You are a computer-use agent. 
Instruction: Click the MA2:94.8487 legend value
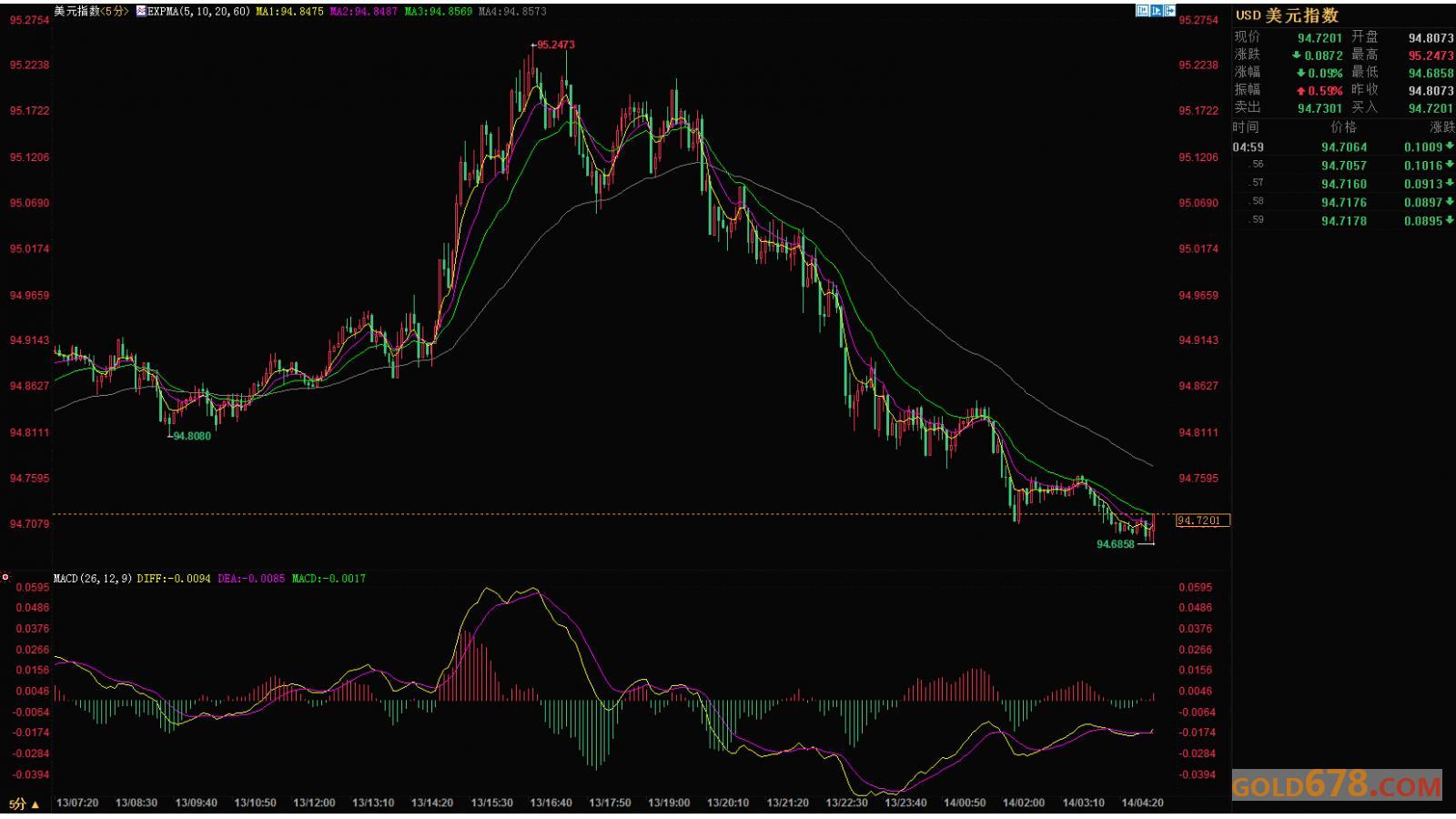pos(363,12)
